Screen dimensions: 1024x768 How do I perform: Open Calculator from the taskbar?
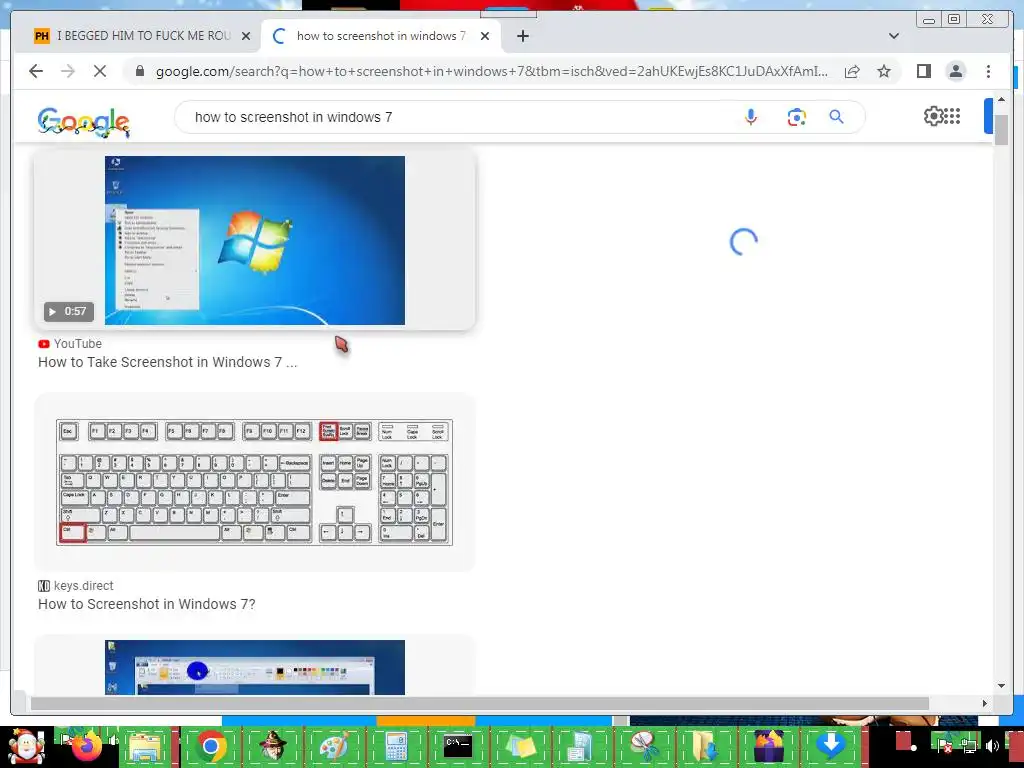(395, 746)
